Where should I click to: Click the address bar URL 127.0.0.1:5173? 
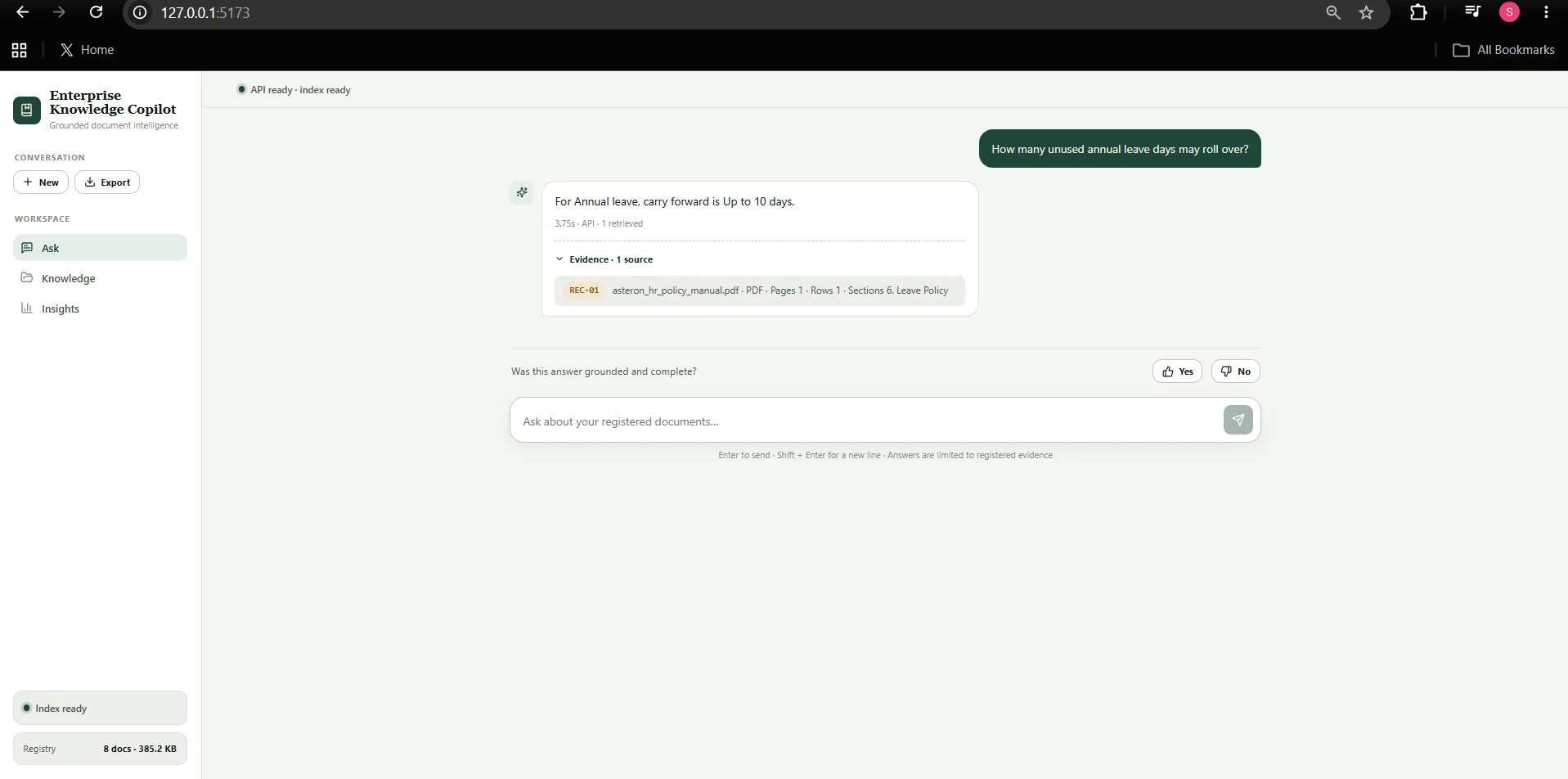[x=205, y=12]
